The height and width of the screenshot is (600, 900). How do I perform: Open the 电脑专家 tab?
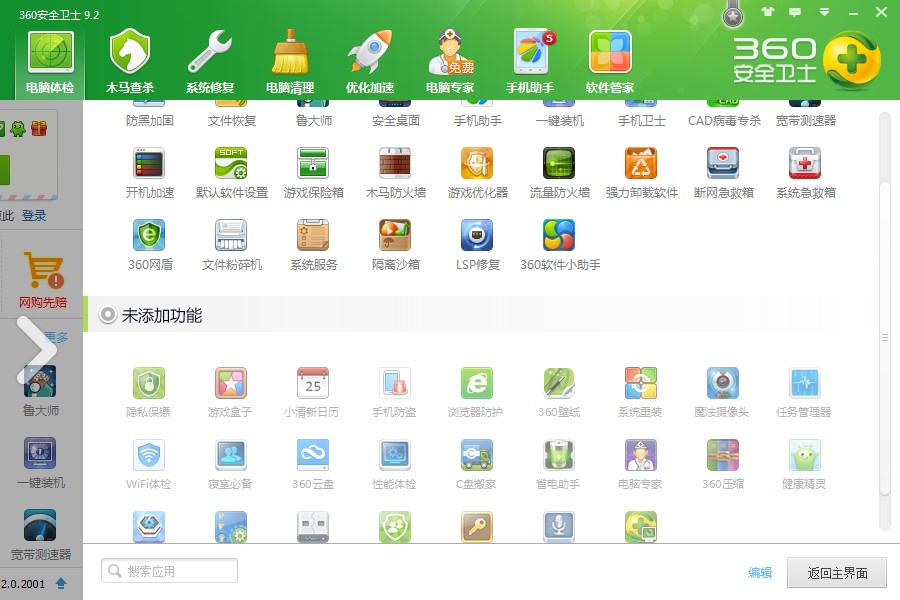pos(450,63)
